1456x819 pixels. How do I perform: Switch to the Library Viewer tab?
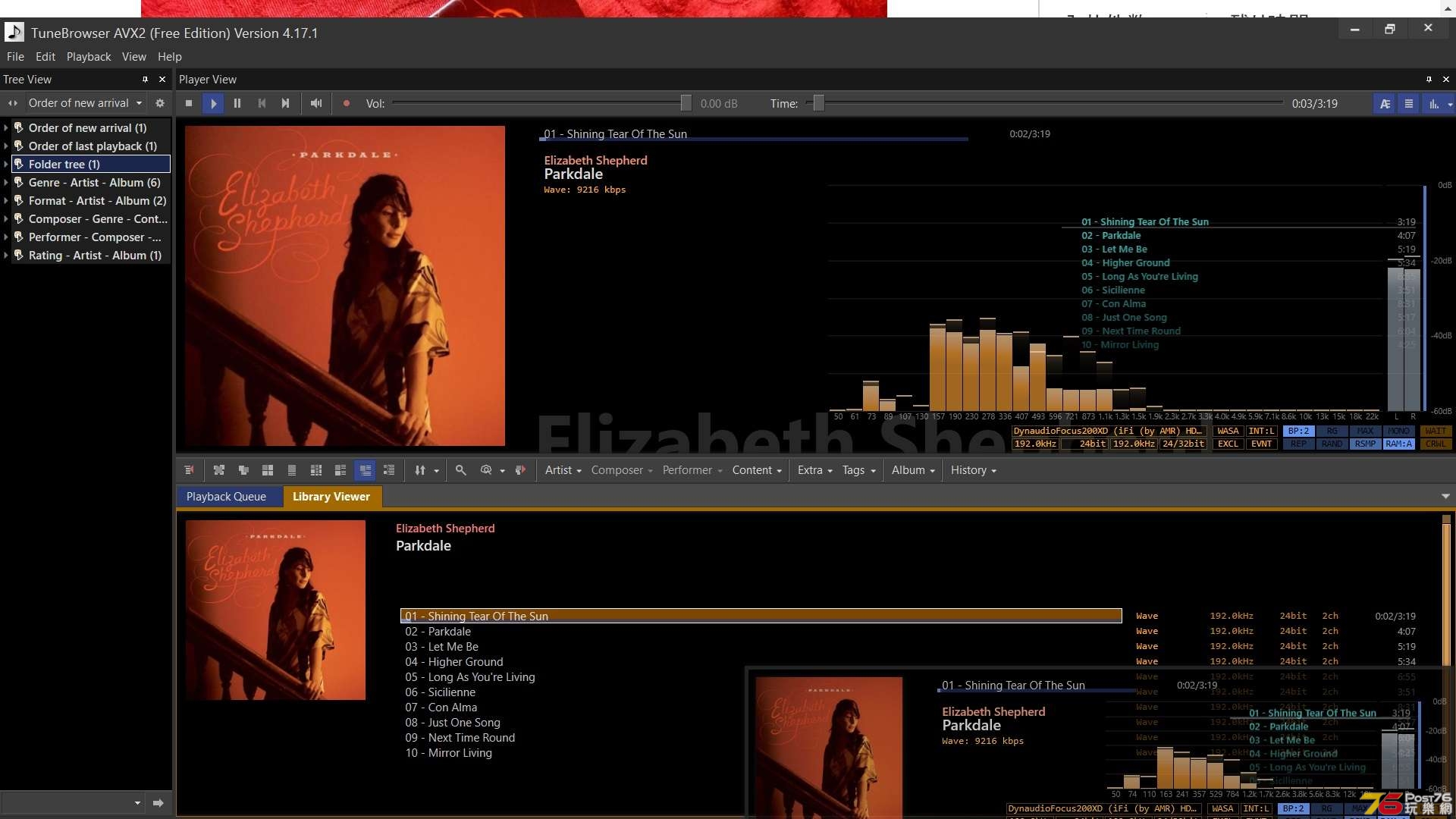click(x=330, y=496)
